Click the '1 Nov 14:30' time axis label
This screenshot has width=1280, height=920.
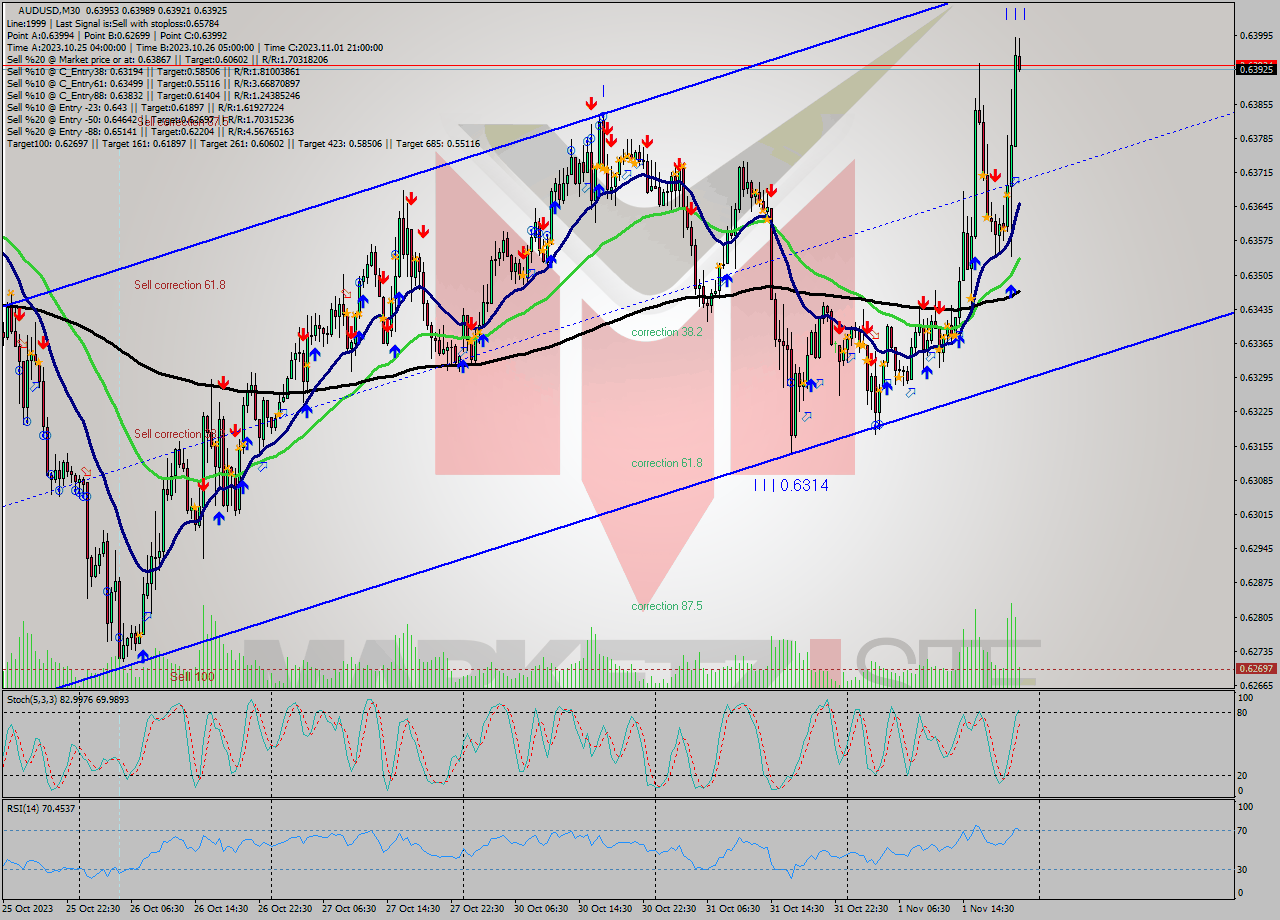pos(987,908)
